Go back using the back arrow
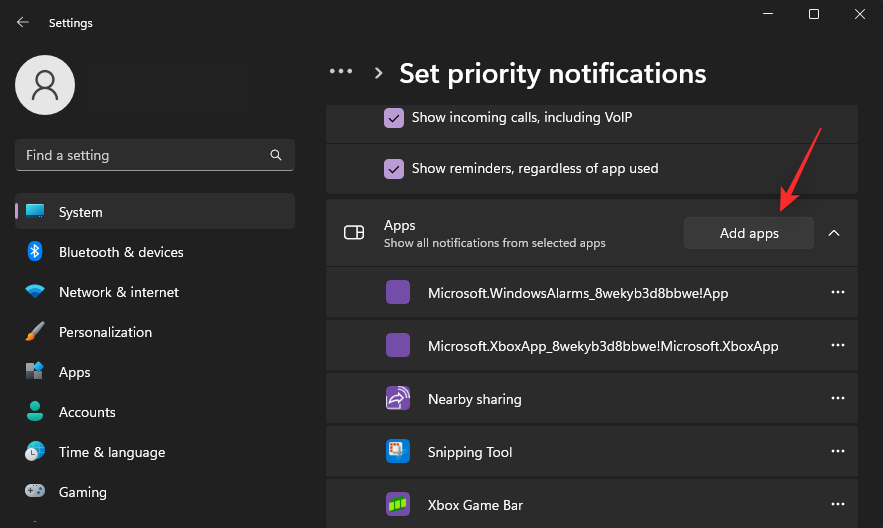This screenshot has width=883, height=528. click(x=22, y=21)
